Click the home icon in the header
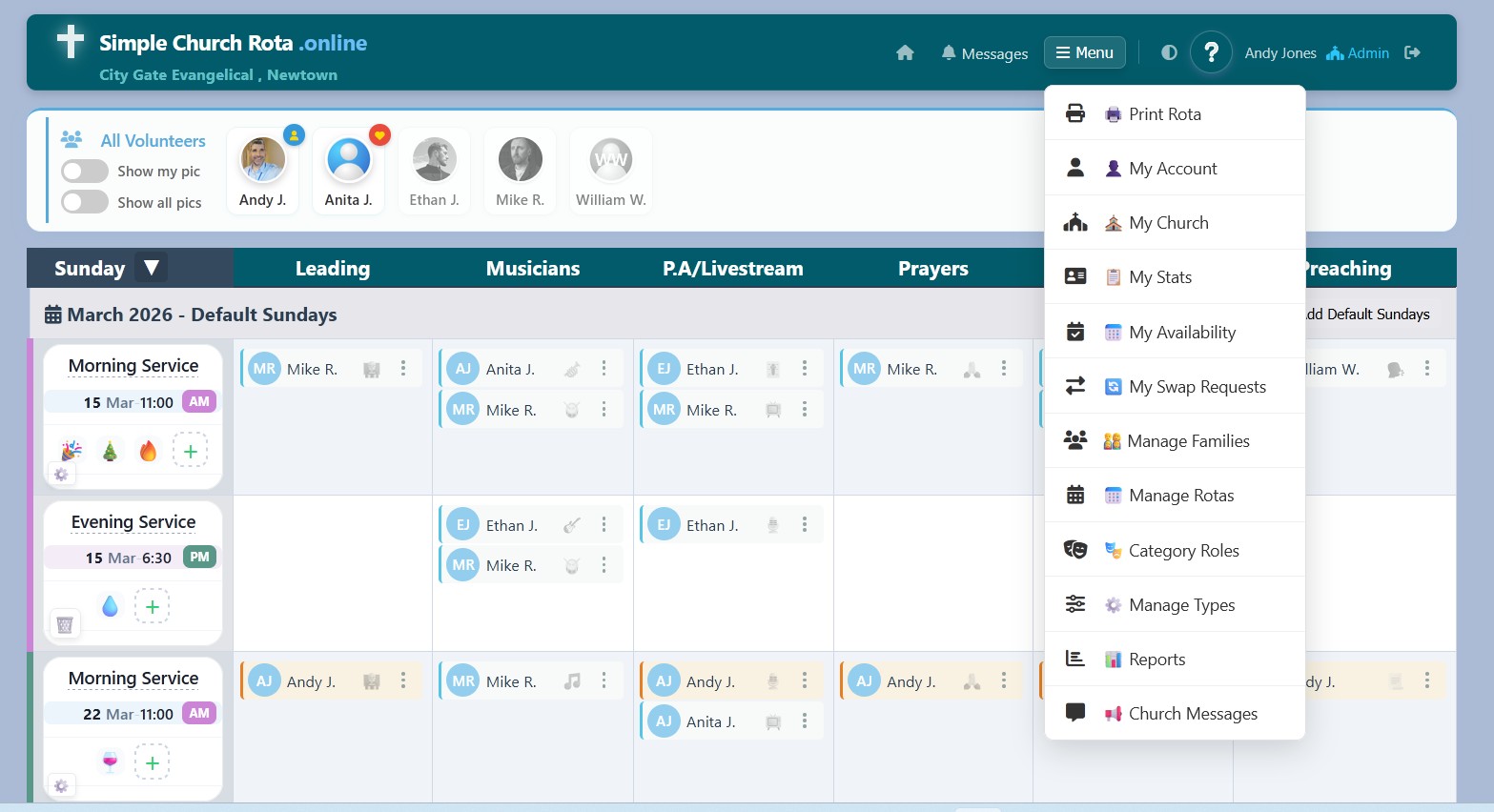The height and width of the screenshot is (812, 1494). [904, 53]
